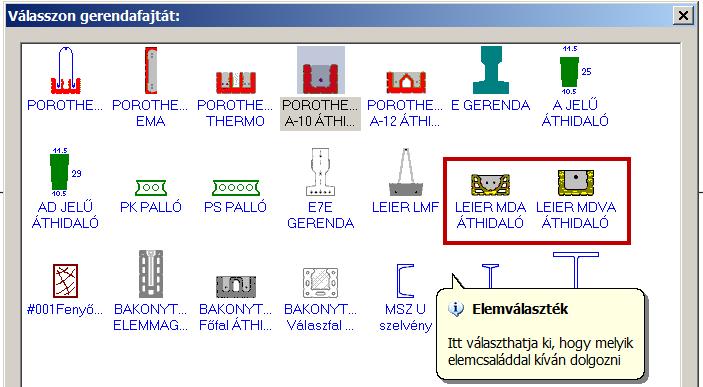Select the E GERENDA beam

(x=490, y=79)
